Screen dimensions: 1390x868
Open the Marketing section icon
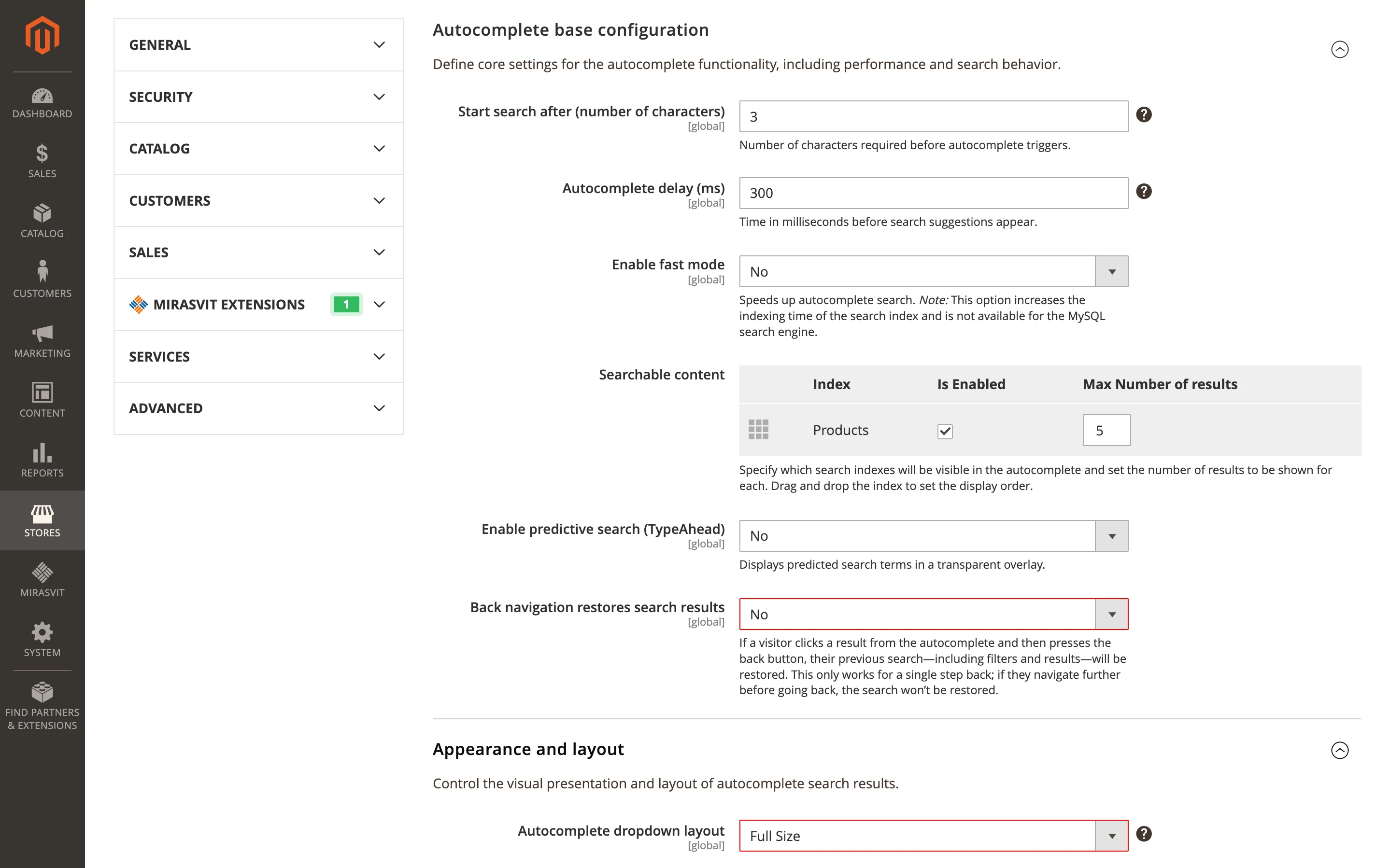pos(42,340)
